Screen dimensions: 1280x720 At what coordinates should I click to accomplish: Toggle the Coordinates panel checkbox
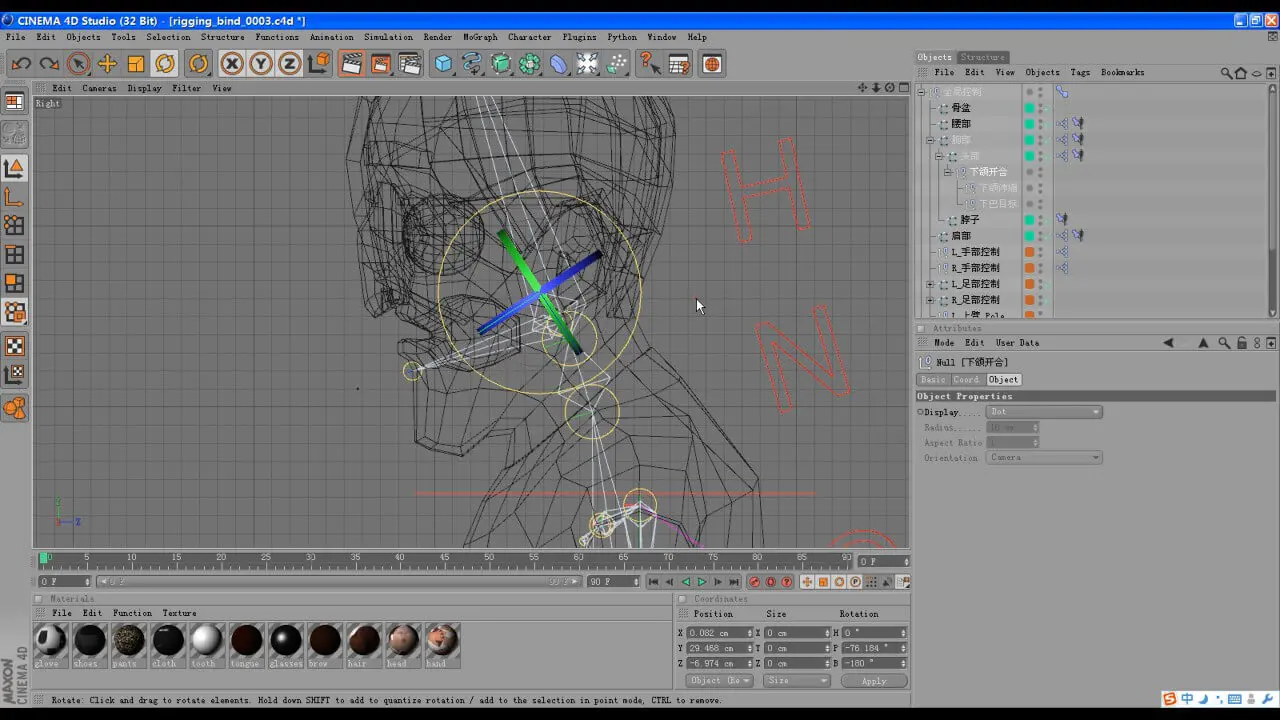click(x=682, y=599)
